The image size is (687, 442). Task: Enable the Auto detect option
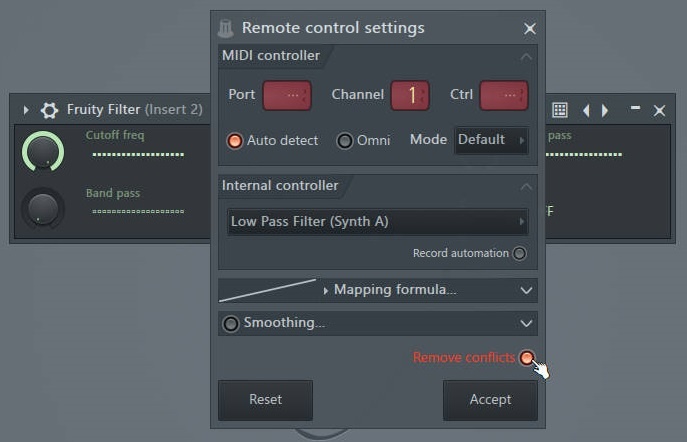click(235, 141)
